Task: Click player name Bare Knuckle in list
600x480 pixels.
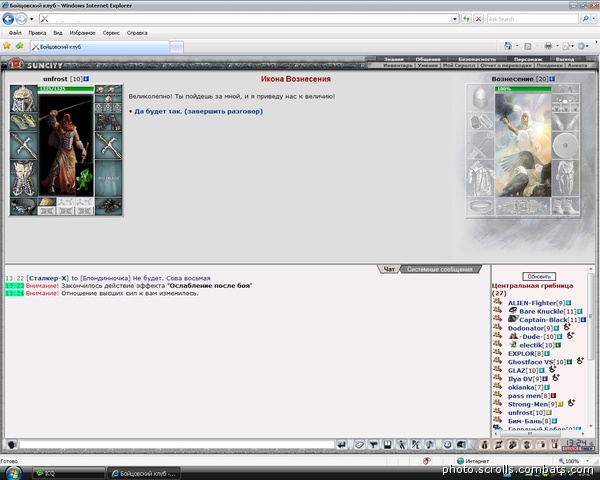Action: [541, 311]
